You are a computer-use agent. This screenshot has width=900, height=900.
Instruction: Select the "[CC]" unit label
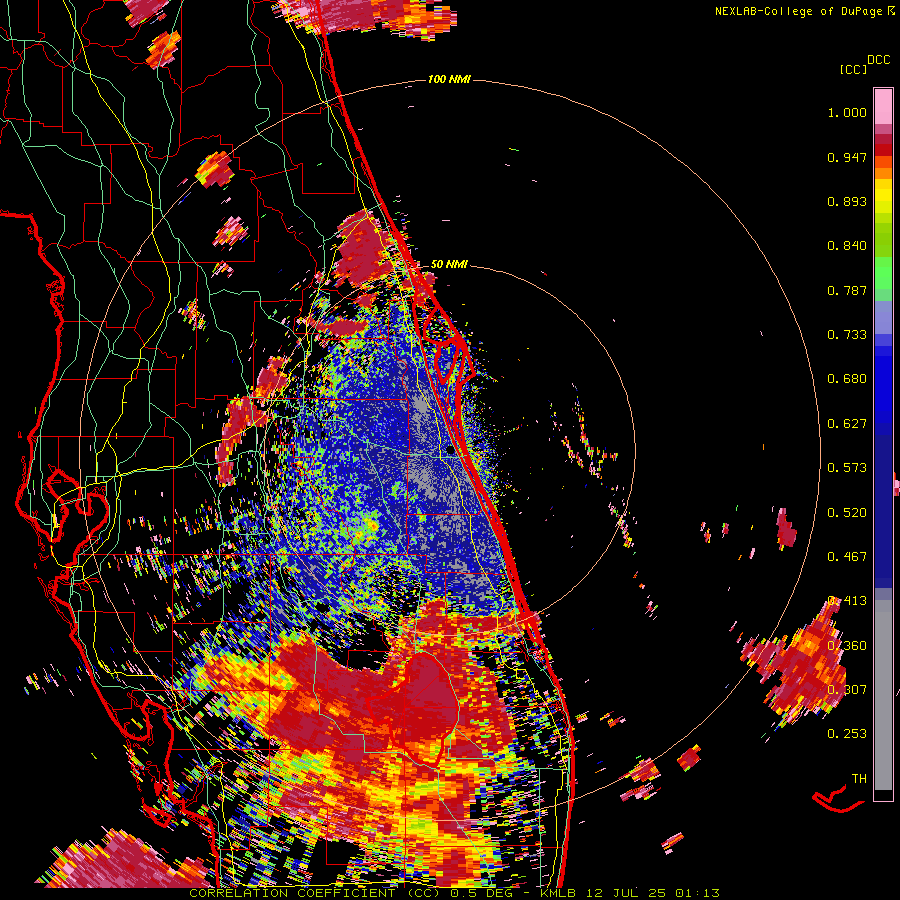click(x=853, y=69)
